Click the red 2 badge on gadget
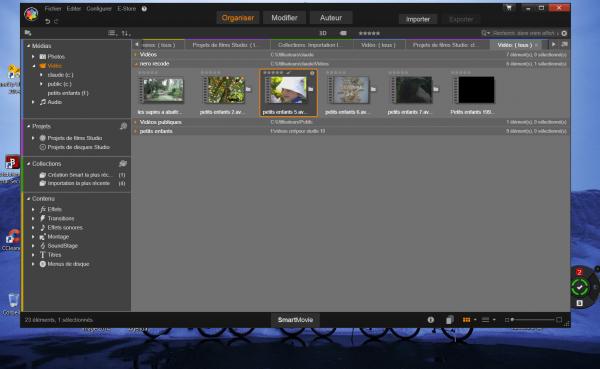Screen dimensions: 600x369 coord(579,272)
